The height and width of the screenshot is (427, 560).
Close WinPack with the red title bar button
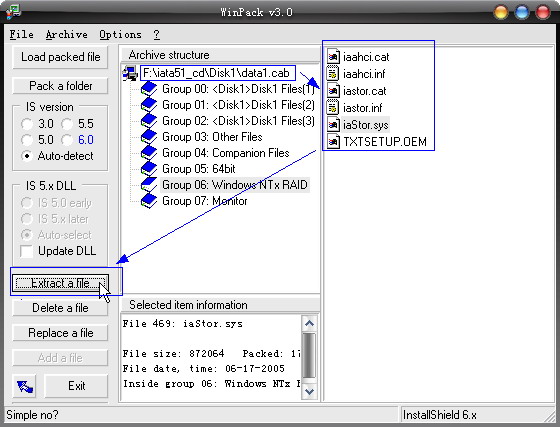(x=543, y=12)
